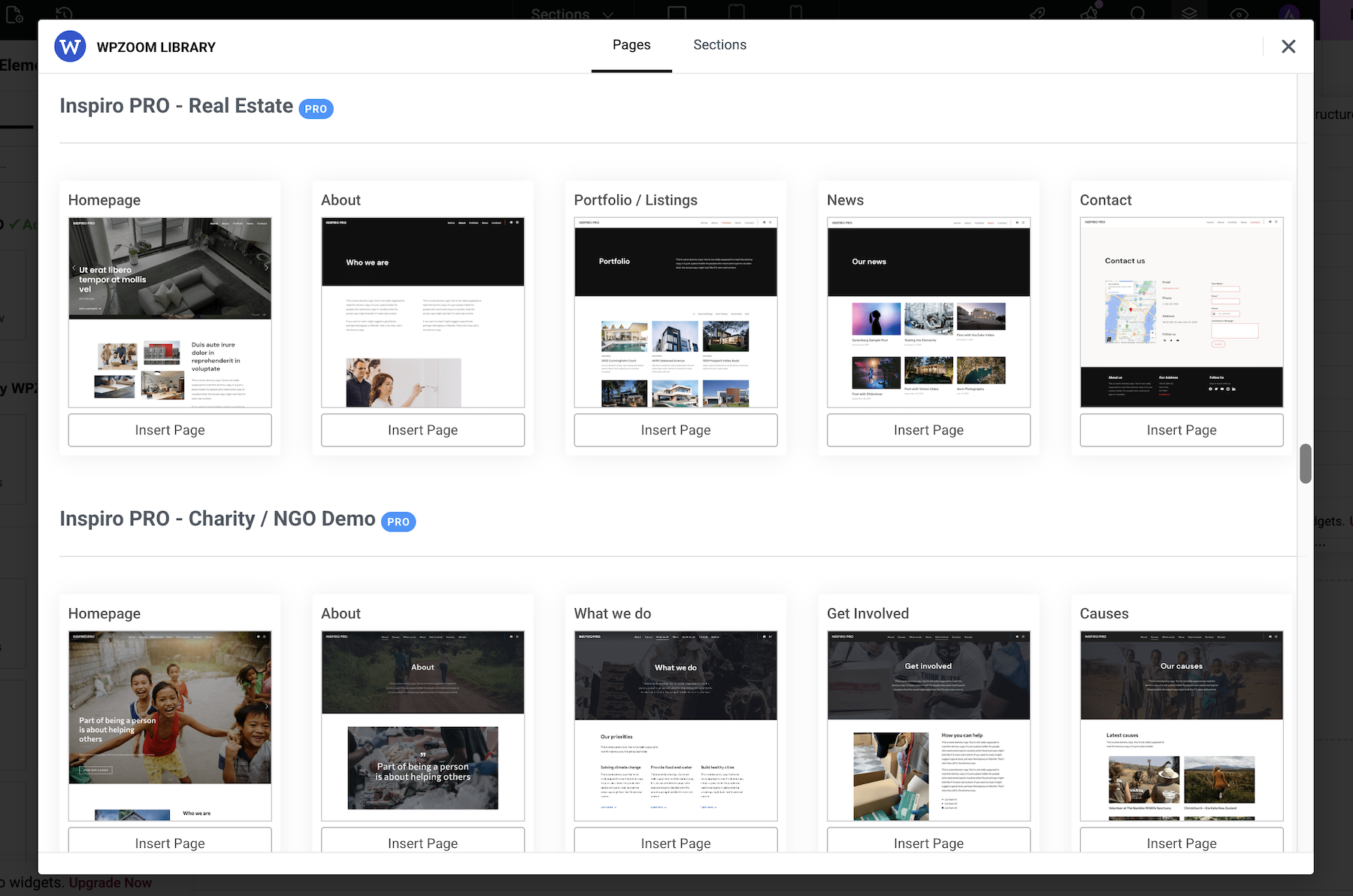Open the Contact us page thumbnail
The width and height of the screenshot is (1353, 896).
(x=1181, y=313)
